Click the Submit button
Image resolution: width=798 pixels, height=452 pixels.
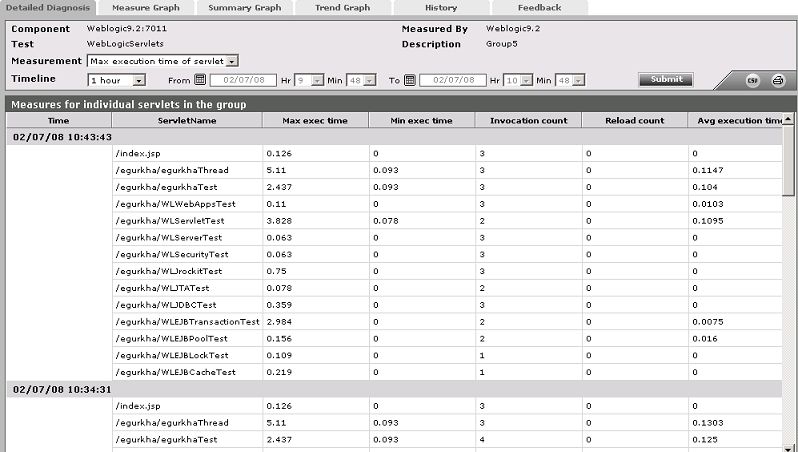point(666,79)
